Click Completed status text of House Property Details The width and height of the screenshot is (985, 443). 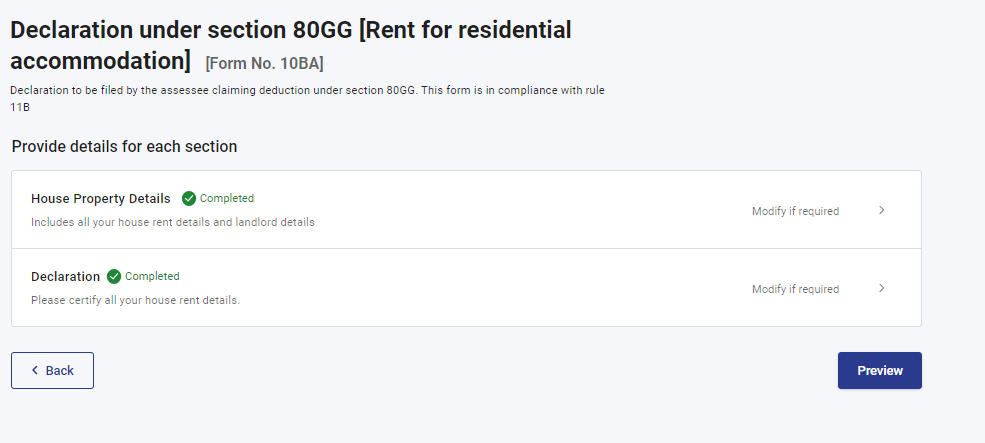227,198
